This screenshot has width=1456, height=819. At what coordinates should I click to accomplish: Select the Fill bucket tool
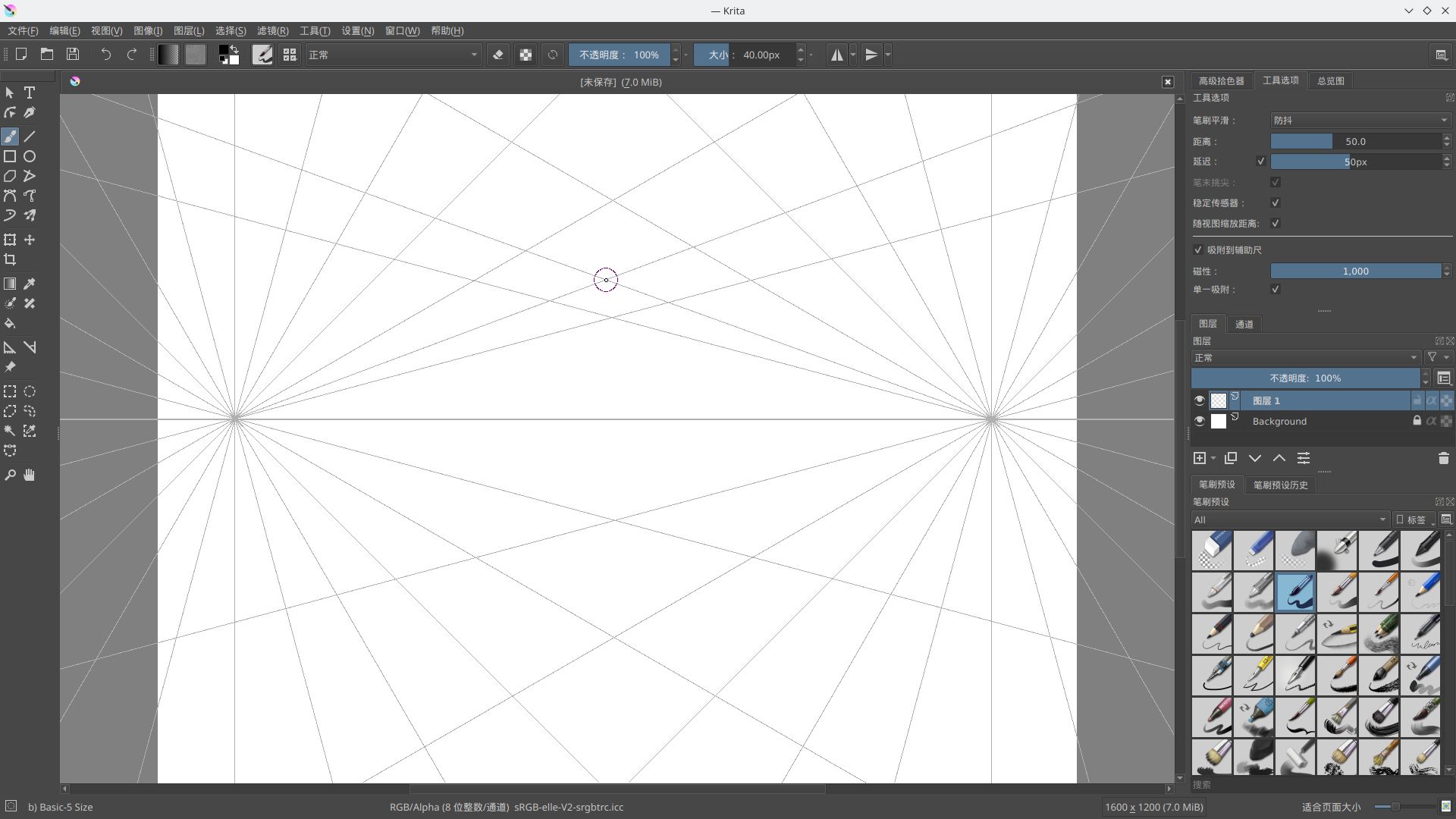tap(10, 324)
